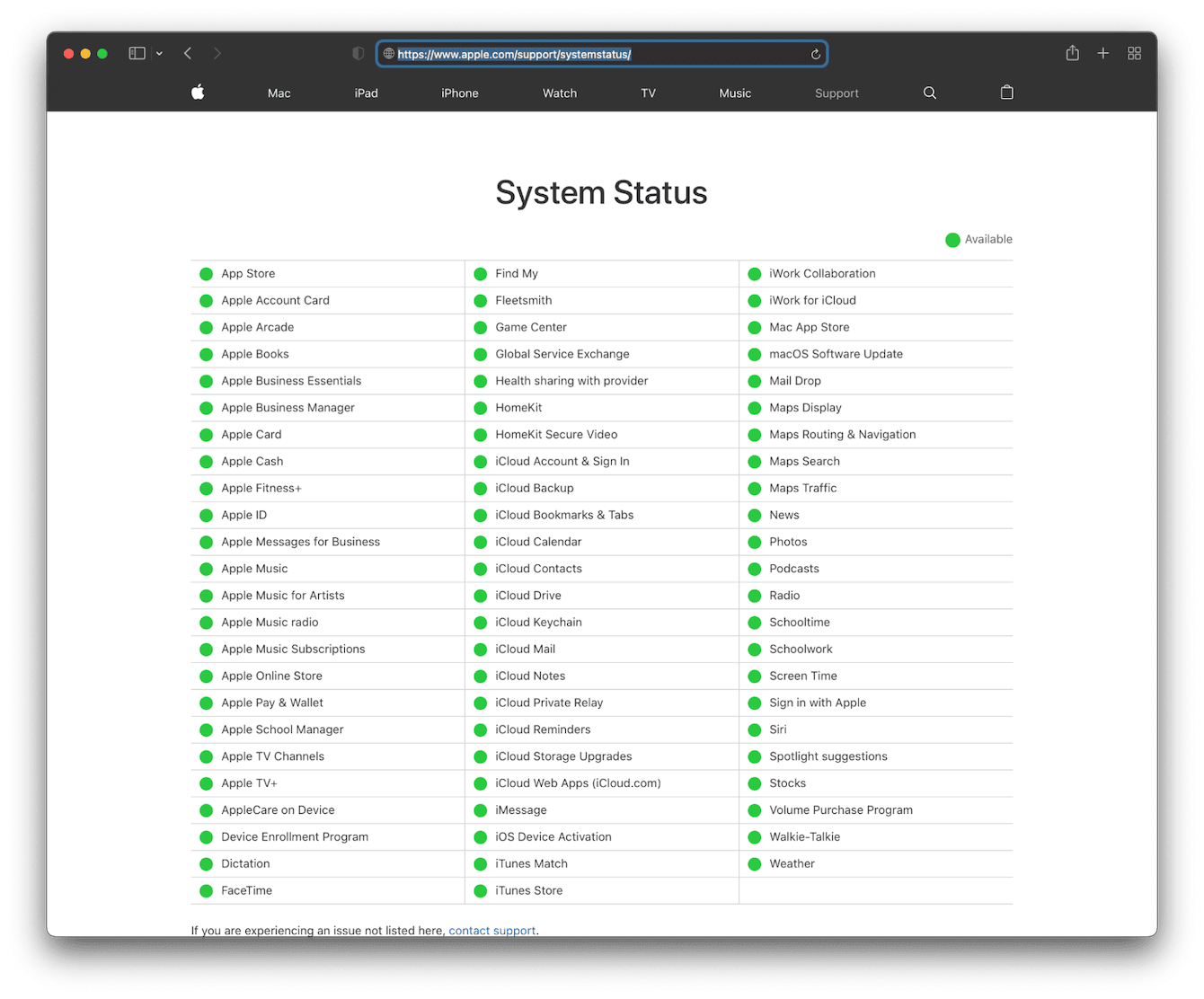Select the Apple TV+ service text

(x=249, y=783)
